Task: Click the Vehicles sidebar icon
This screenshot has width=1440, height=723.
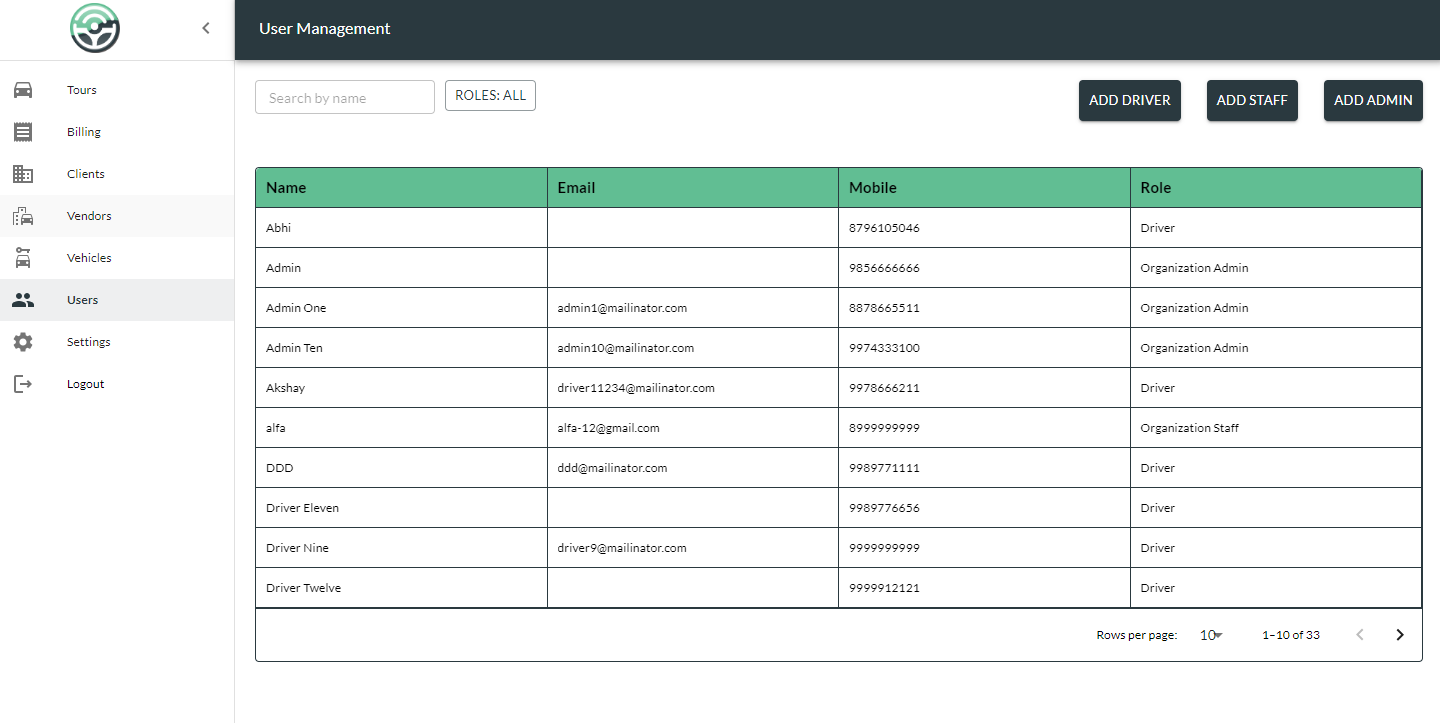Action: (23, 258)
